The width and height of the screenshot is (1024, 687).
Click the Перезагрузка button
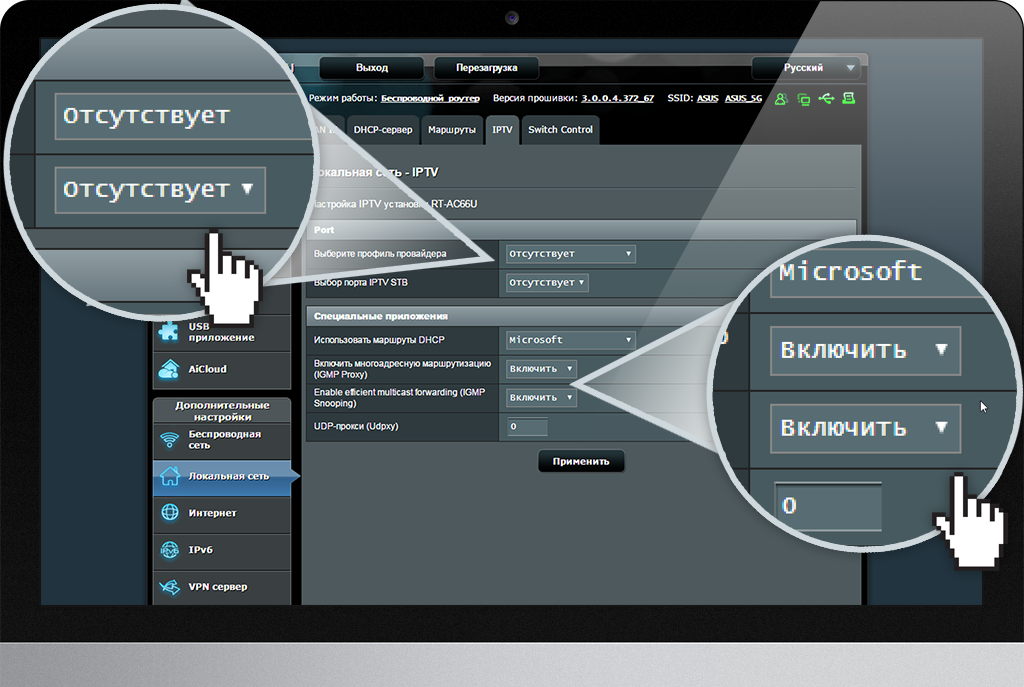coord(486,68)
